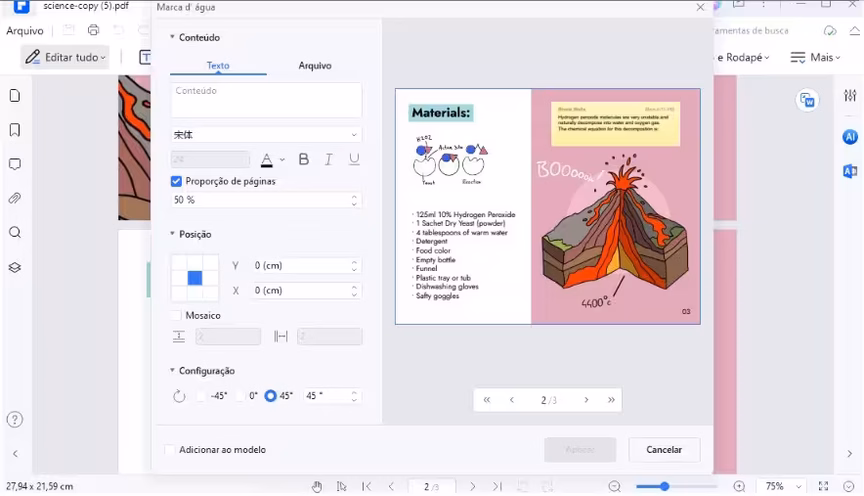Check Adicionar ao modelo option
864x496 pixels.
click(x=170, y=450)
